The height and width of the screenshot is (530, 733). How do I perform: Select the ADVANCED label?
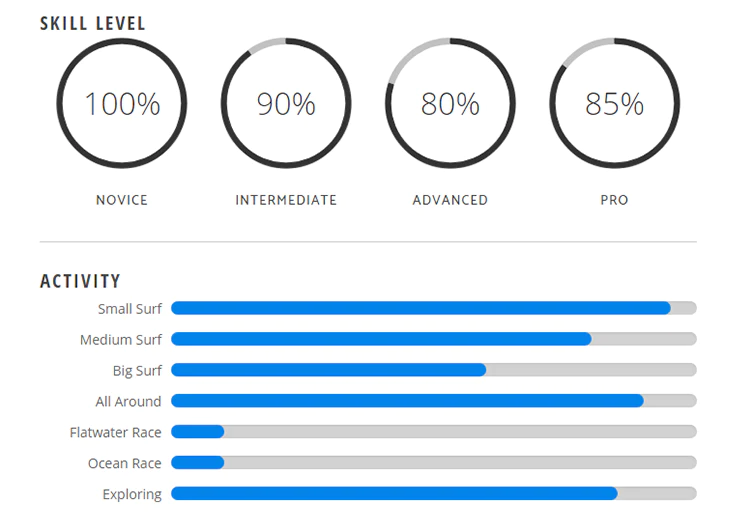tap(450, 200)
